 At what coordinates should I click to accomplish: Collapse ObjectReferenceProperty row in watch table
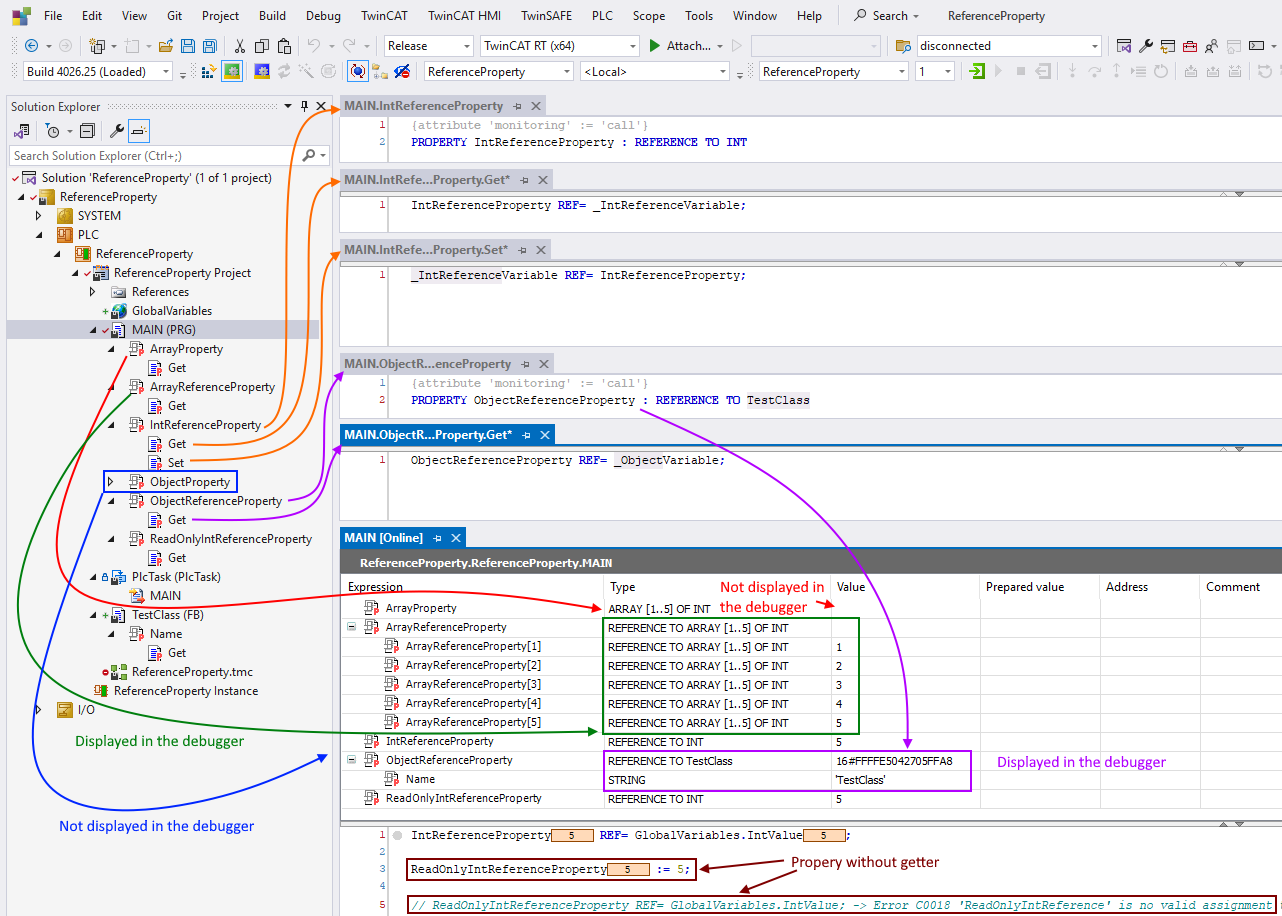click(351, 760)
